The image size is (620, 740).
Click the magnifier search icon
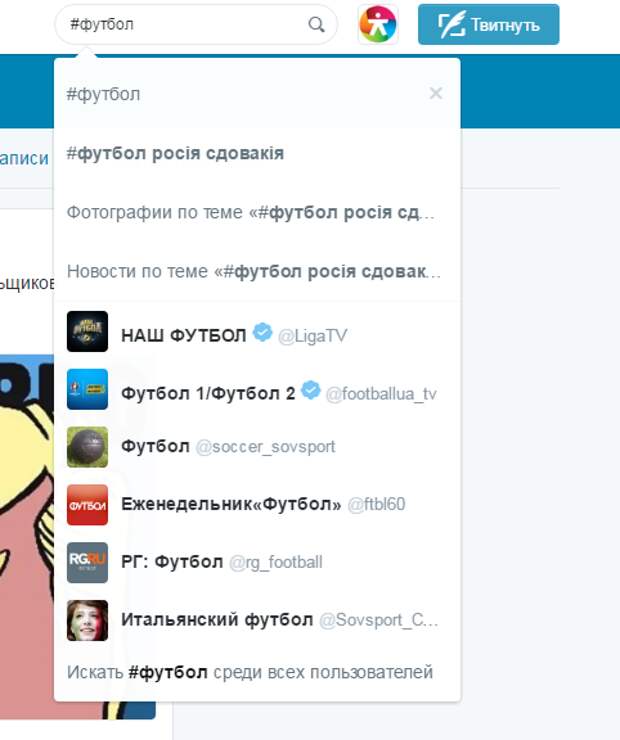pos(316,24)
